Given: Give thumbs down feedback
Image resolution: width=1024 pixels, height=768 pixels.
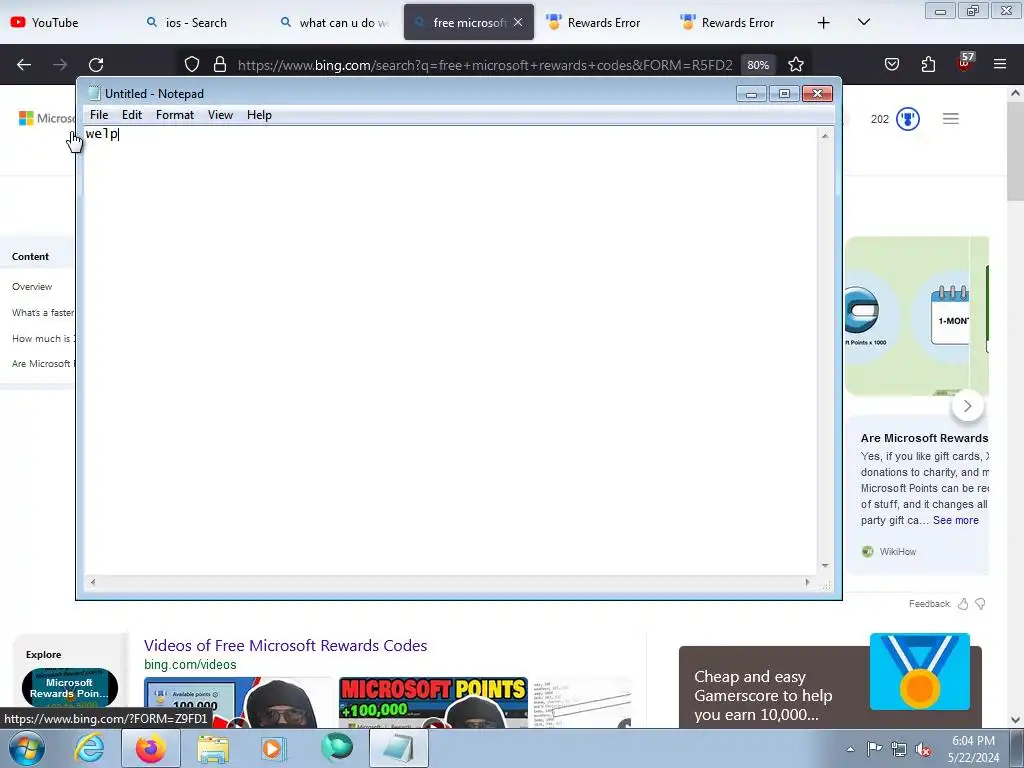Looking at the screenshot, I should click(980, 604).
